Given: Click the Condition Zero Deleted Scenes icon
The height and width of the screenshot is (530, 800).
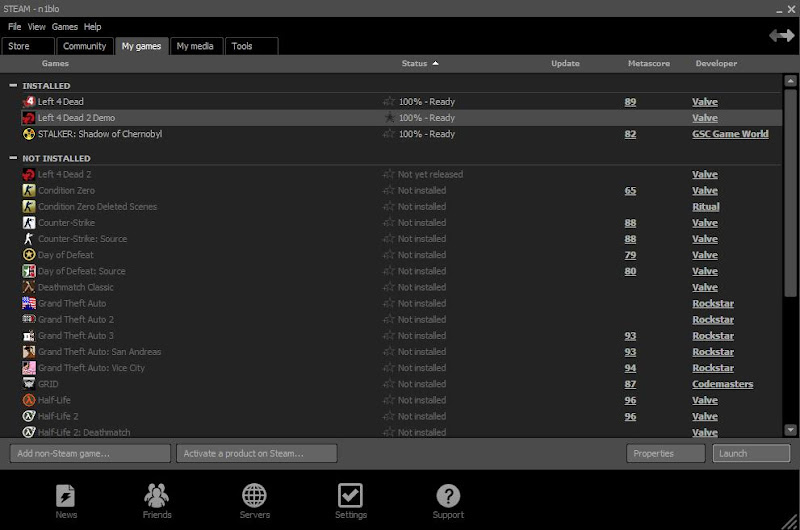Looking at the screenshot, I should 29,207.
